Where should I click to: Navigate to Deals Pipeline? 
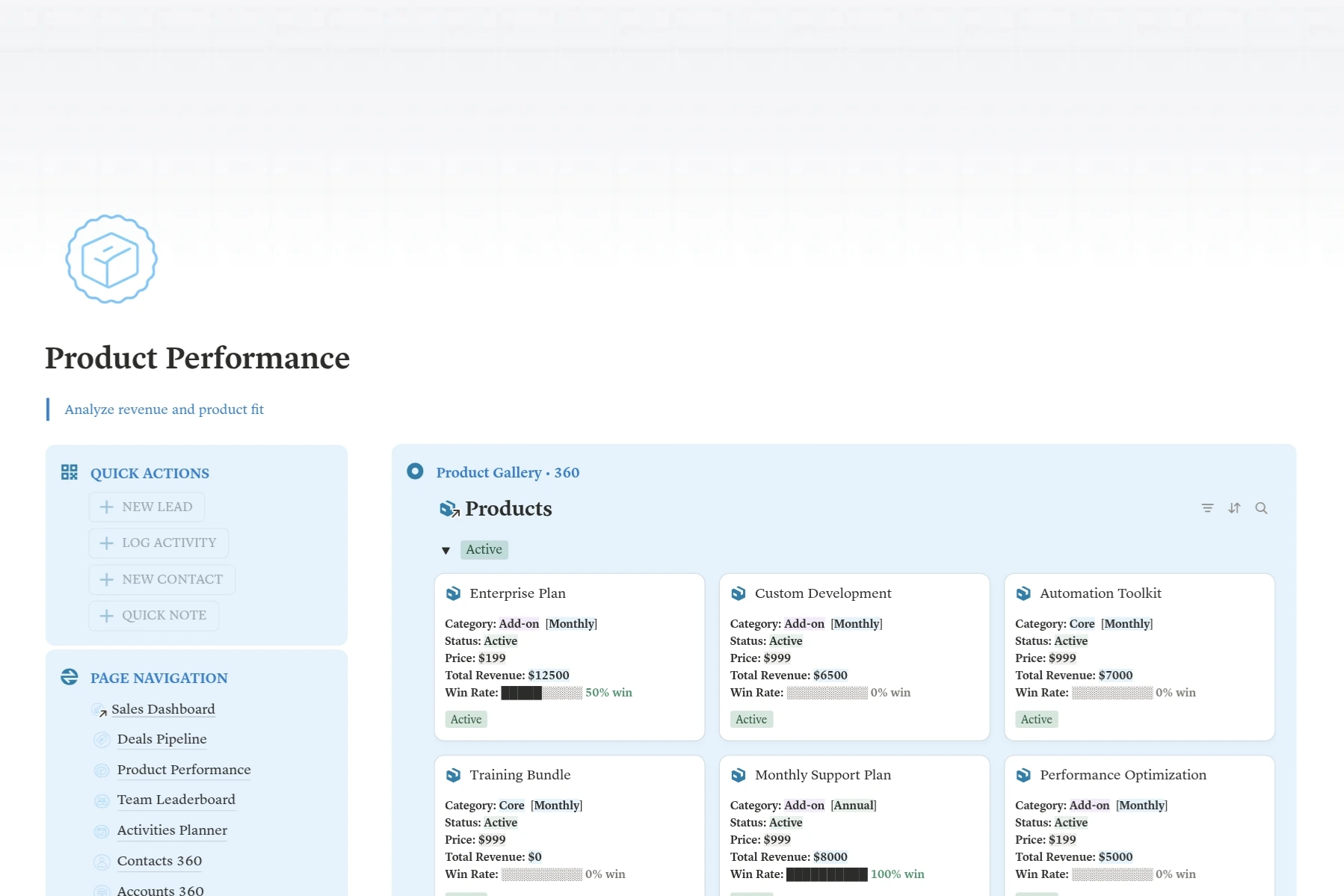point(161,739)
